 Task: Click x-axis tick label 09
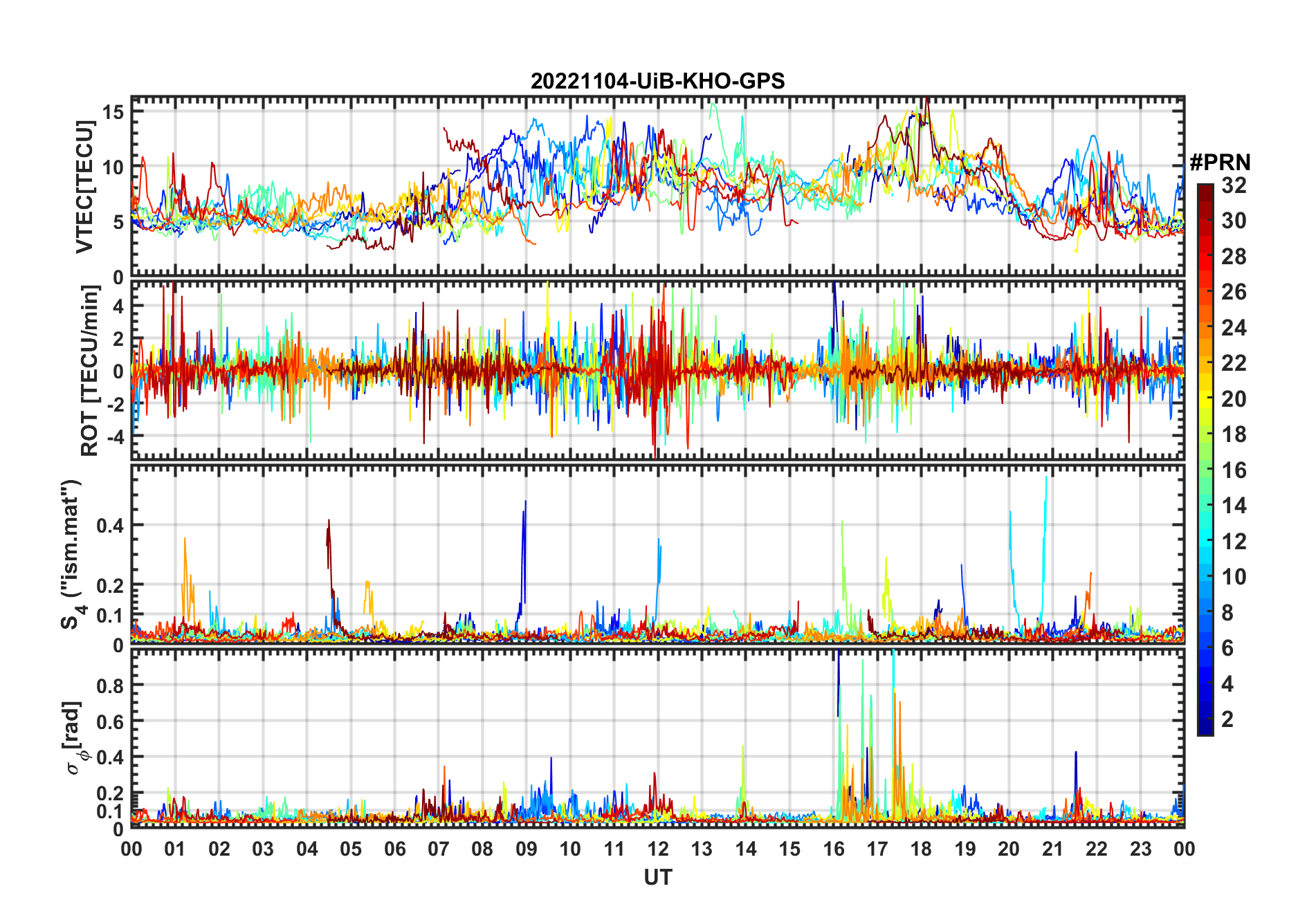527,849
